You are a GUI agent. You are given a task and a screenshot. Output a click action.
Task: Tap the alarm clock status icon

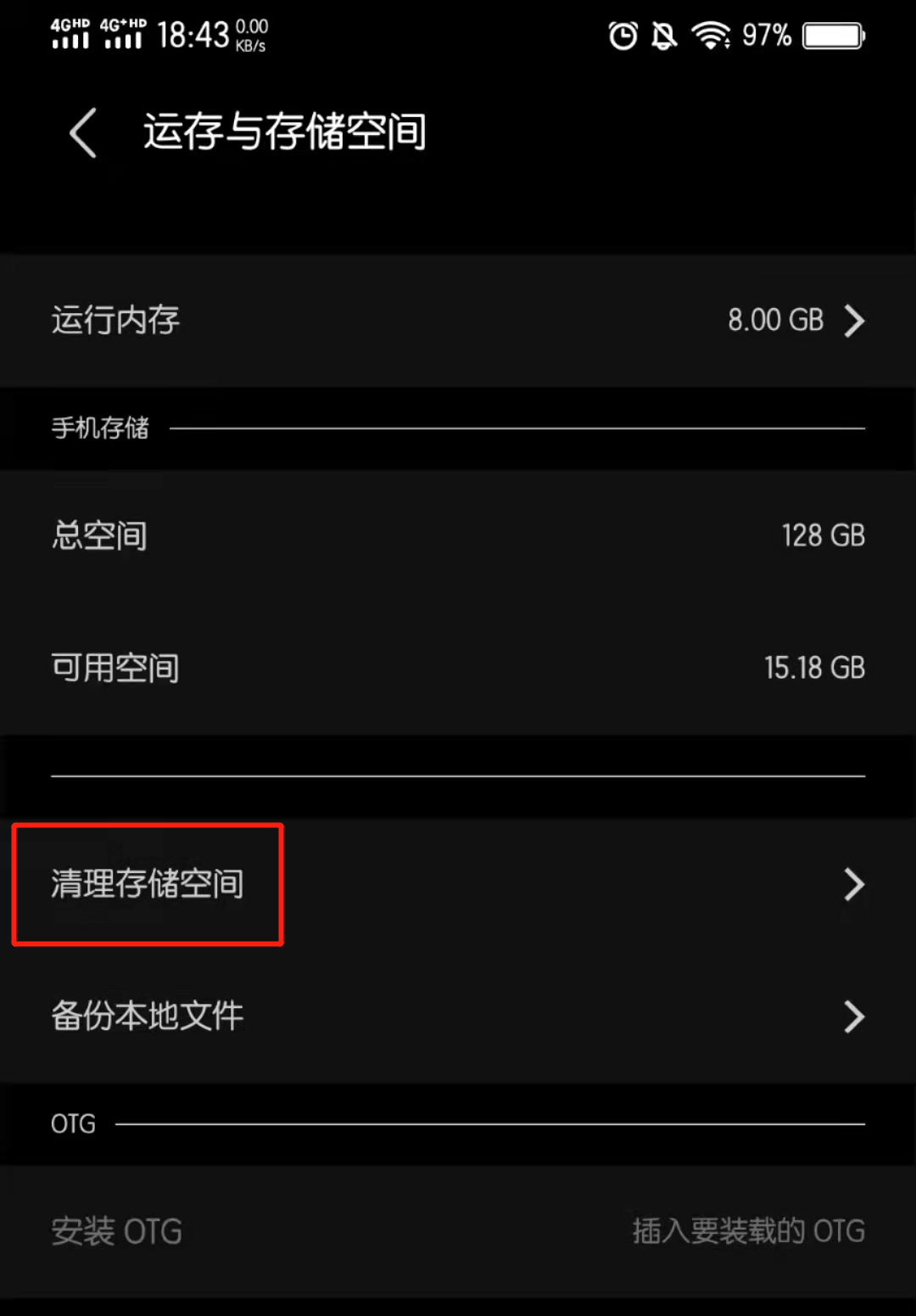coord(623,36)
